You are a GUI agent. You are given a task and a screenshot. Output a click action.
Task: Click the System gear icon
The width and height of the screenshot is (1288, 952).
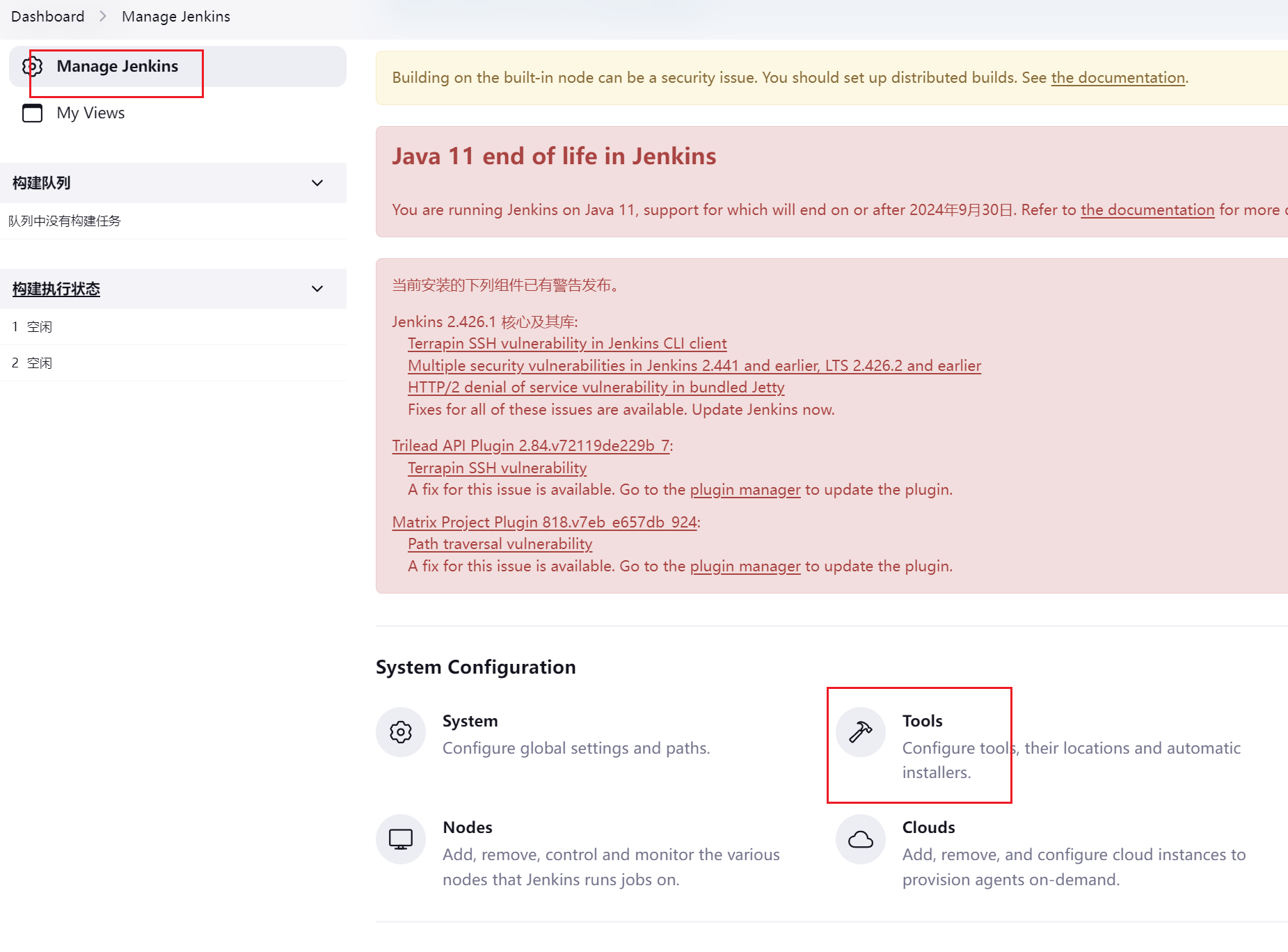(401, 732)
